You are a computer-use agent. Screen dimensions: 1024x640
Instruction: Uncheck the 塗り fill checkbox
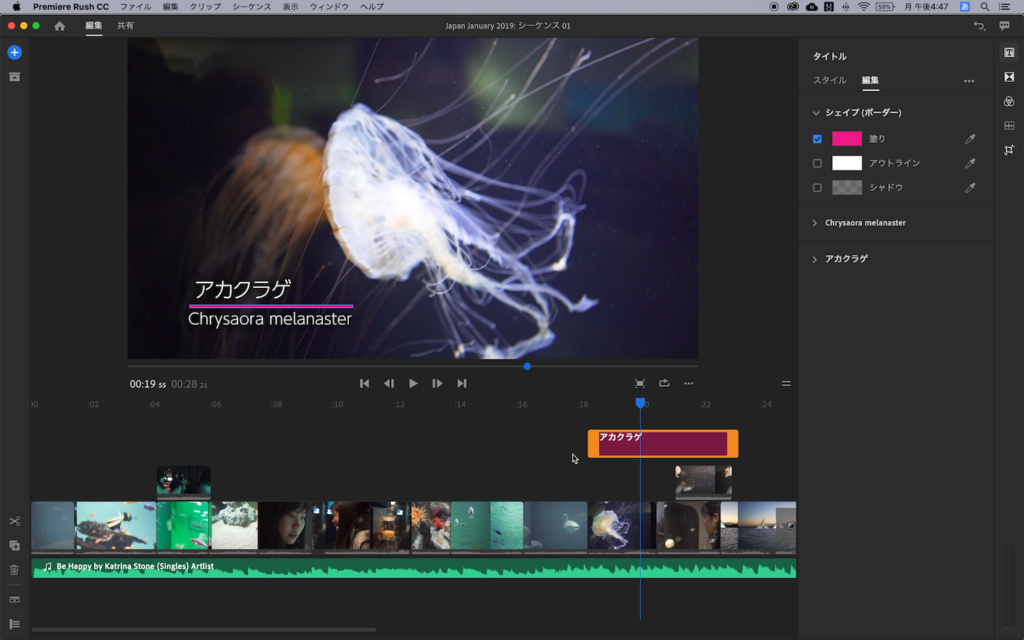[817, 139]
